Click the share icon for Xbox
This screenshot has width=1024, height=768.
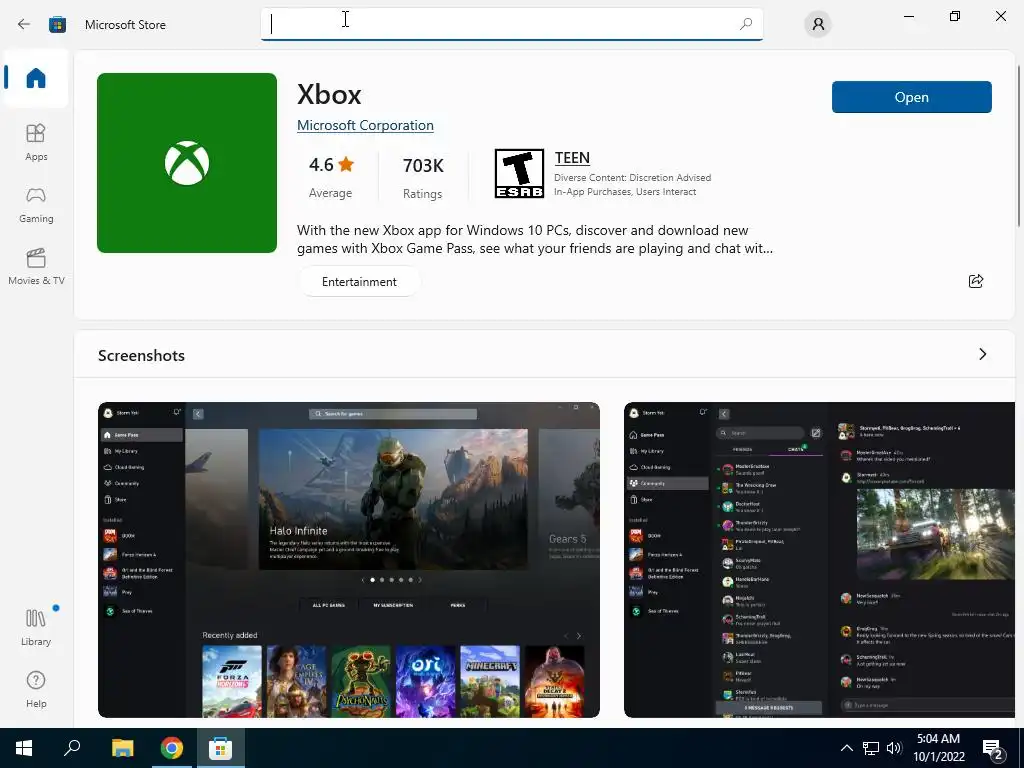[976, 281]
